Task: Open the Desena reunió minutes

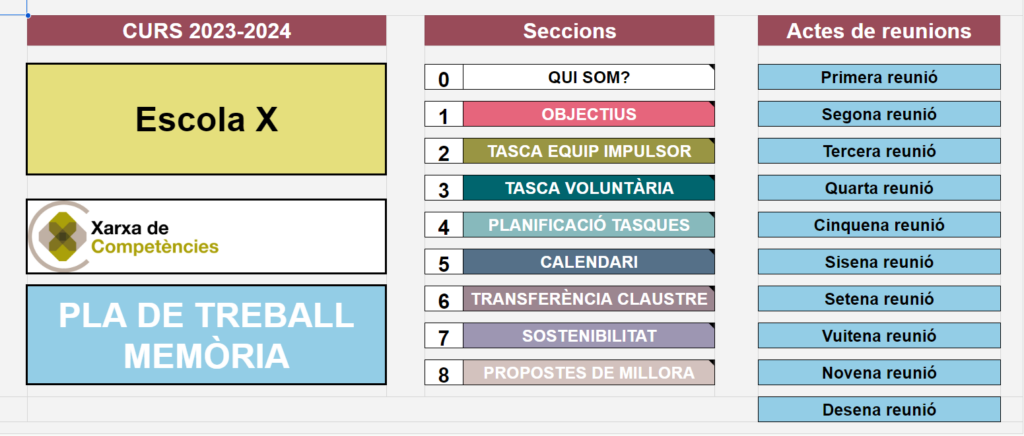Action: coord(879,409)
